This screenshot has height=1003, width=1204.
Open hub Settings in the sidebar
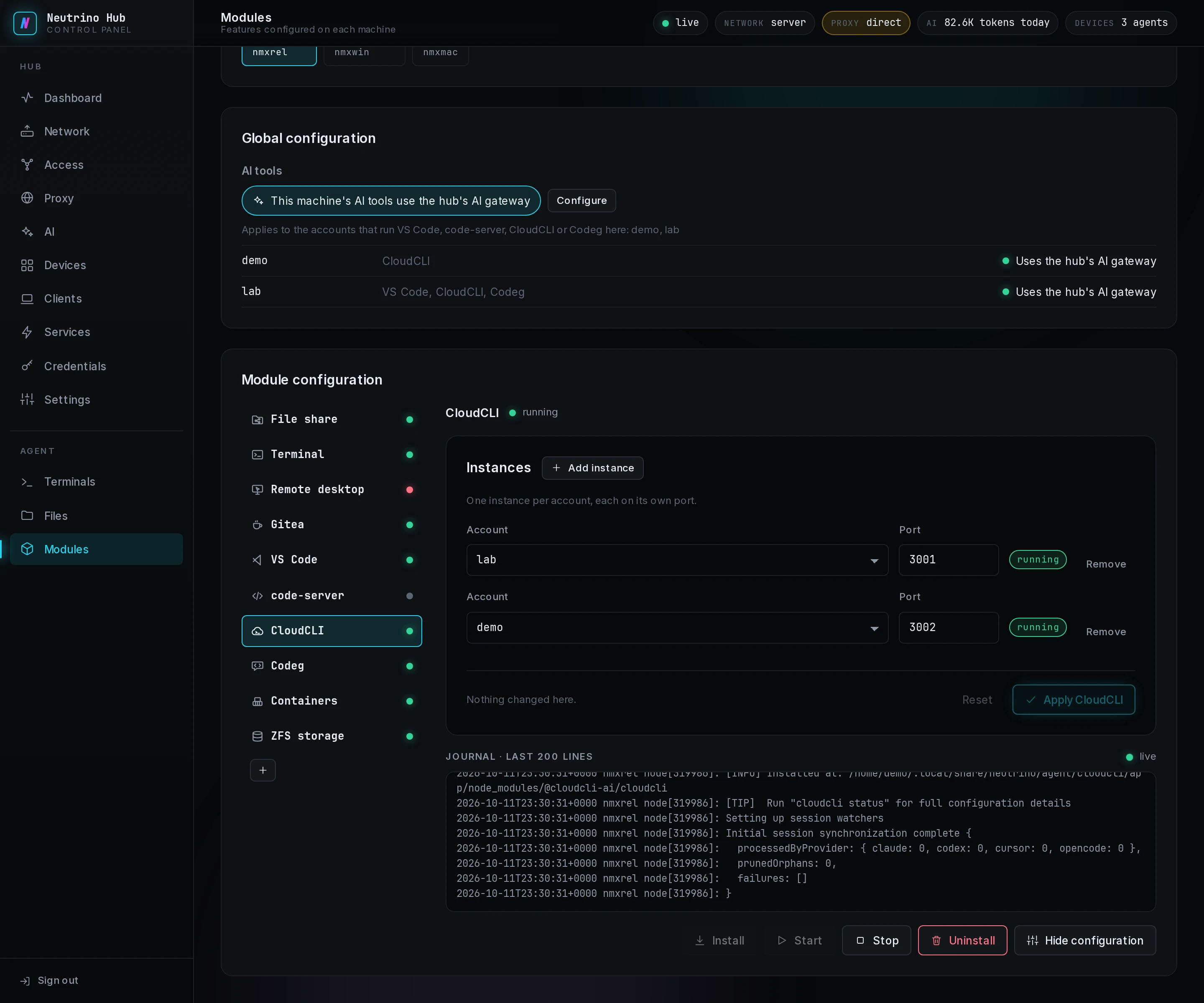(x=96, y=400)
